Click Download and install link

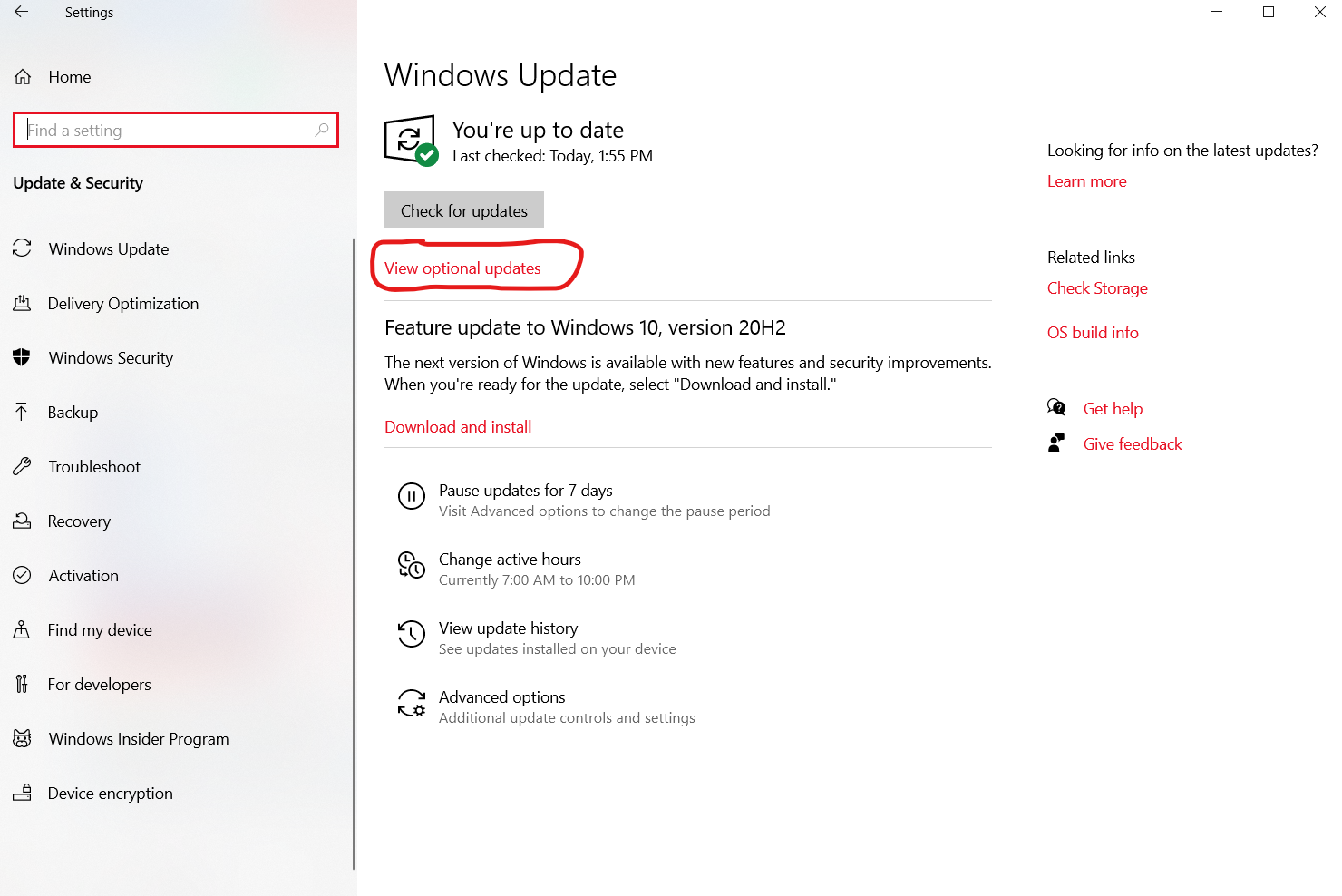click(458, 427)
